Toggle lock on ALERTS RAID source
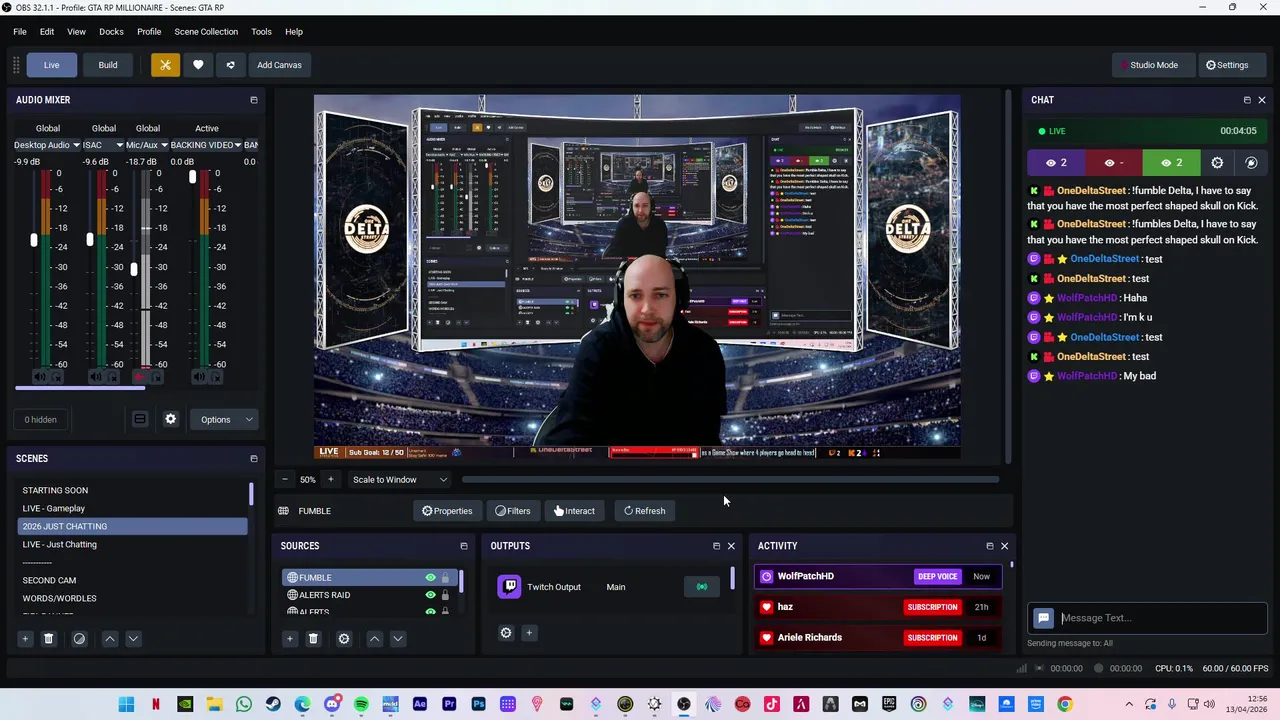Screen dimensions: 1280x720 coord(445,595)
